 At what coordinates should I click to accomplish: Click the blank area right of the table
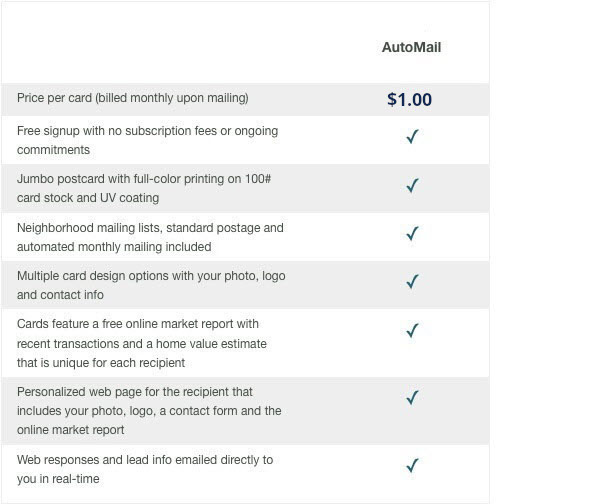pyautogui.click(x=548, y=250)
